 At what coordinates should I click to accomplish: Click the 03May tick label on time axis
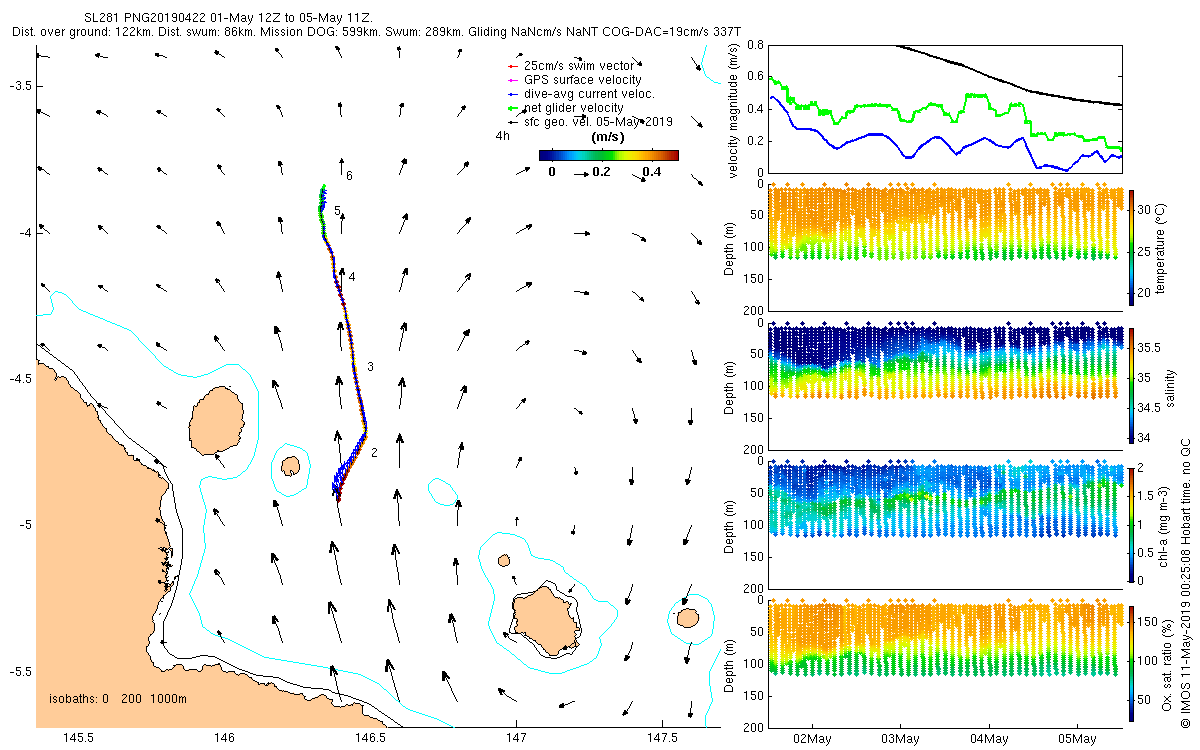tap(900, 739)
